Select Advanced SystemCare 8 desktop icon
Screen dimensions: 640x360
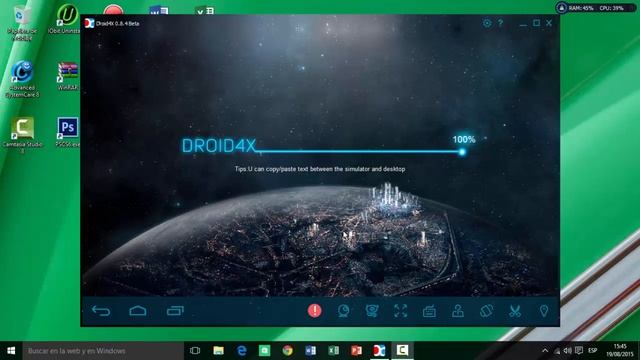tap(22, 79)
